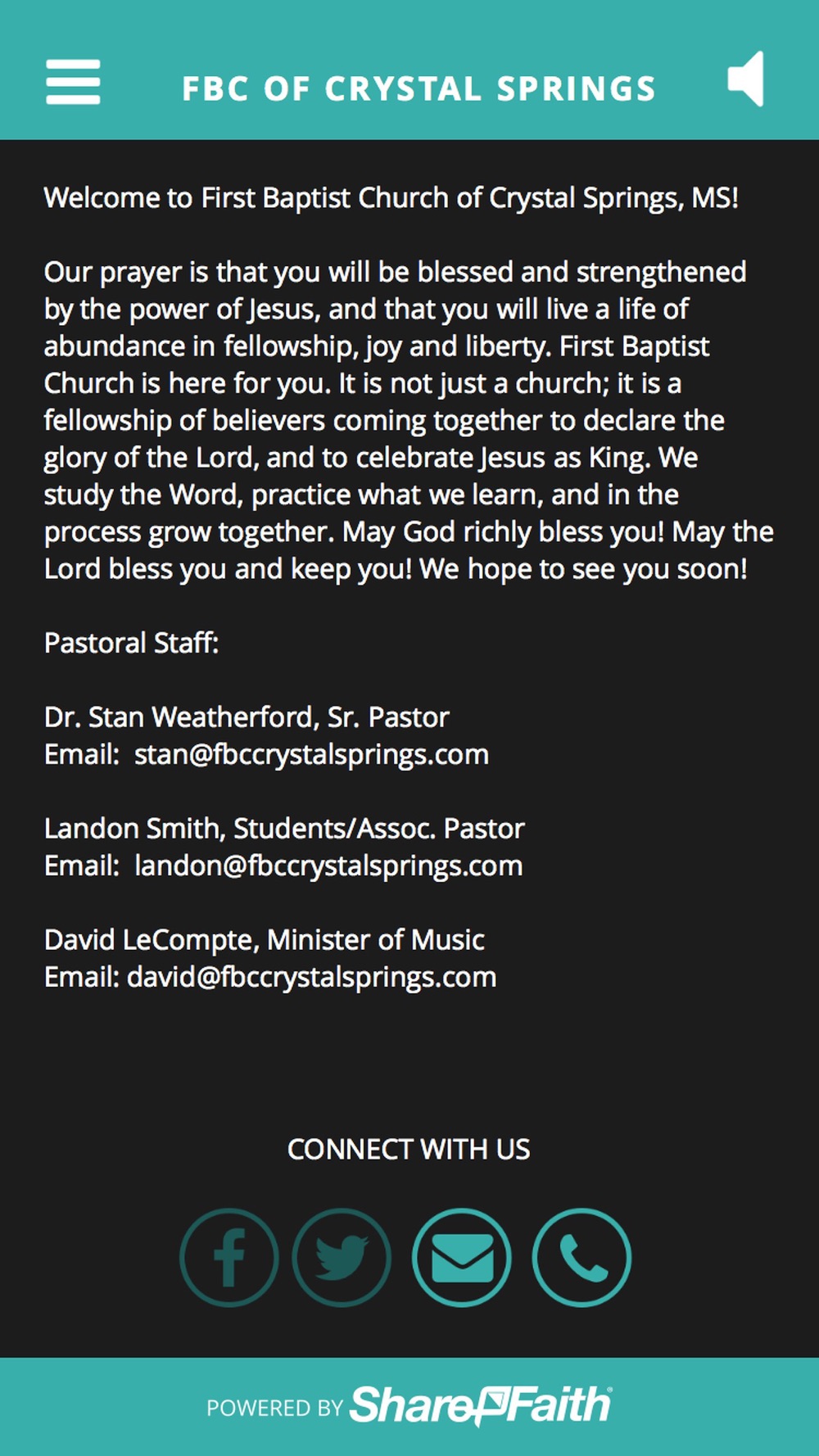Click the Welcome to First Baptist Church line
819x1456 pixels.
coord(391,198)
